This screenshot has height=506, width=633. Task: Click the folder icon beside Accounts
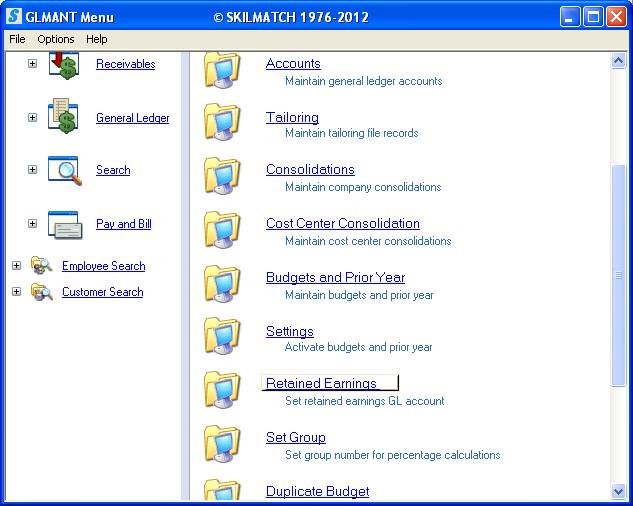tap(222, 71)
